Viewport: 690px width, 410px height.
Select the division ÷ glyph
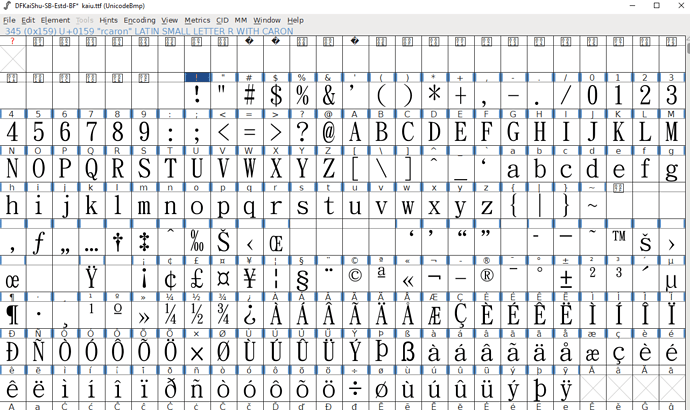coord(356,389)
